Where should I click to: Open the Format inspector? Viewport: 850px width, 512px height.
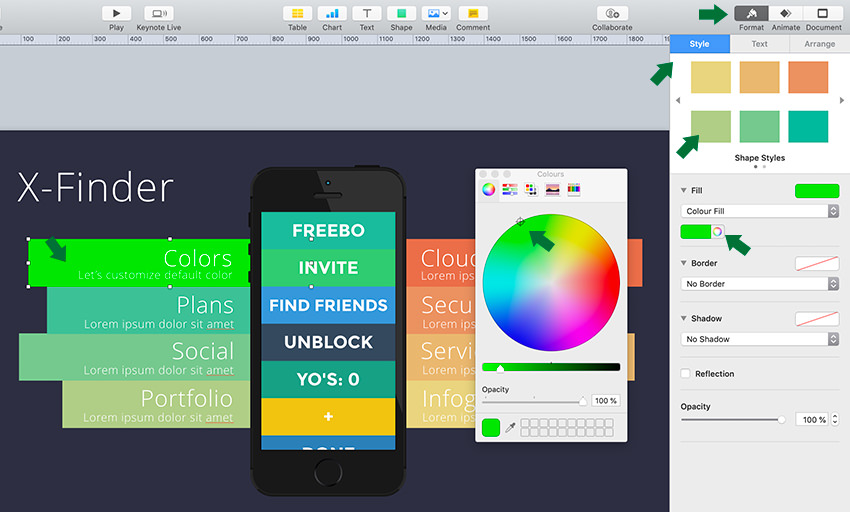751,14
